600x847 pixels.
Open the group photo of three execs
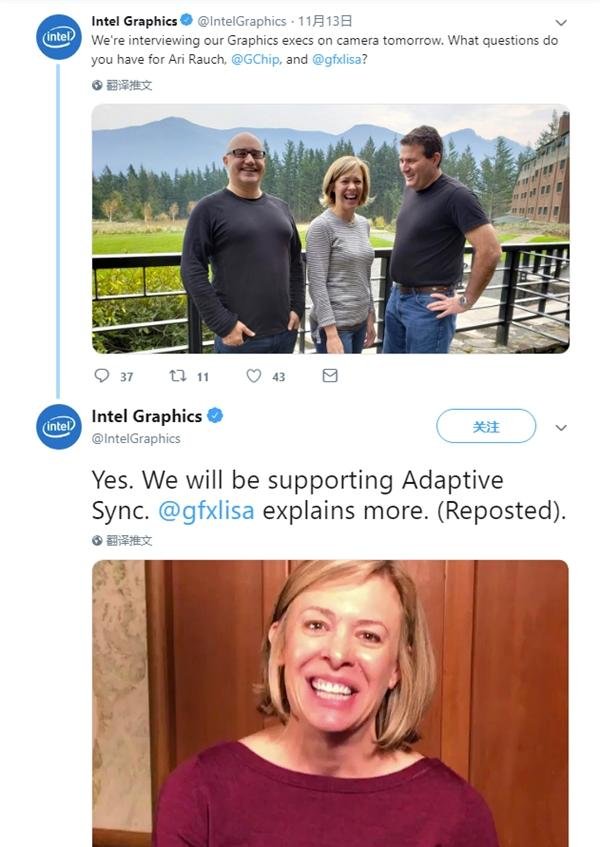330,228
